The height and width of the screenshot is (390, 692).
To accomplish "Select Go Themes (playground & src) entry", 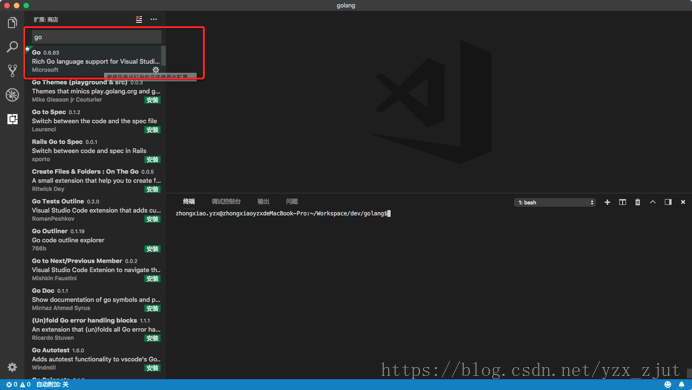I will [x=79, y=82].
